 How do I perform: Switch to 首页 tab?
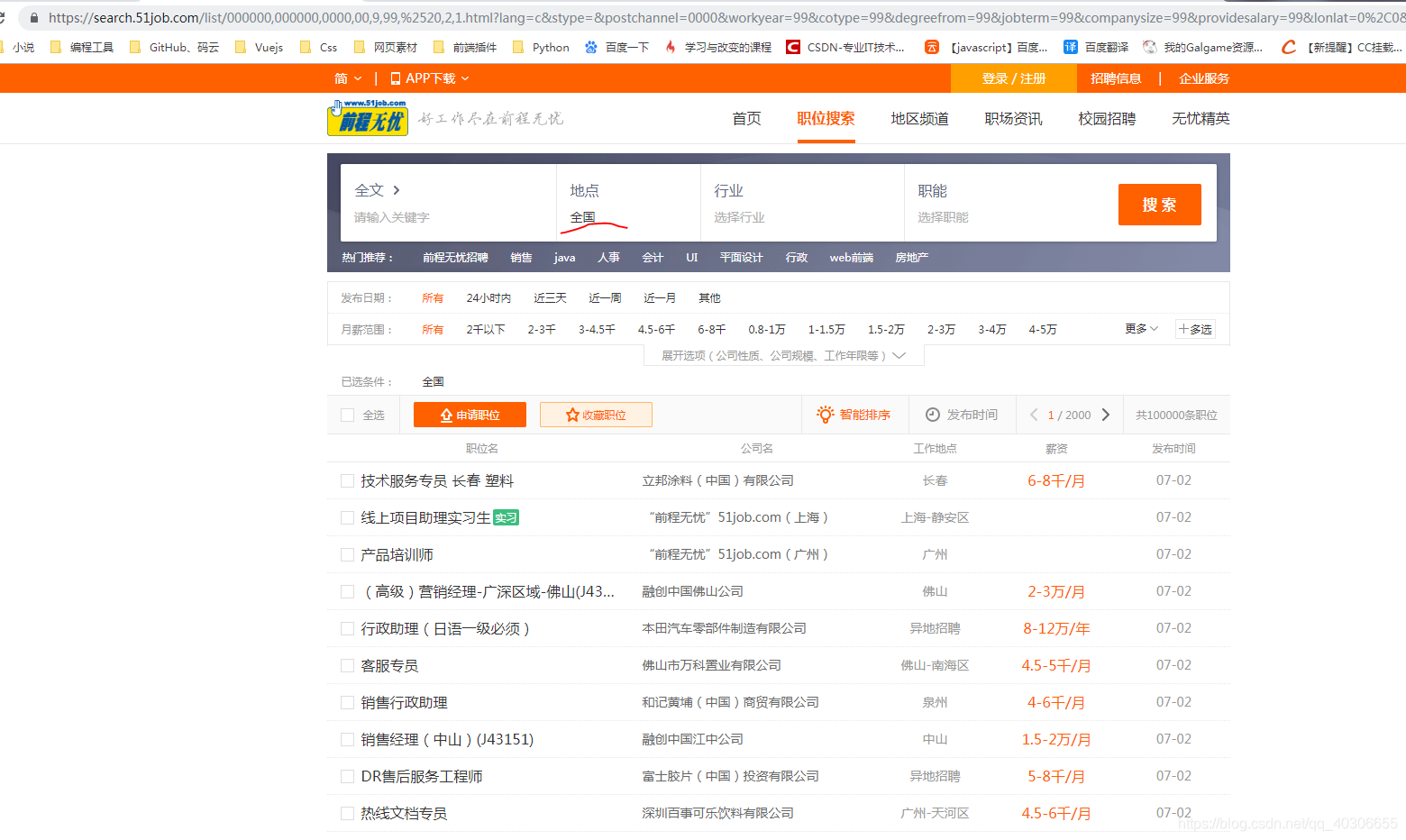pyautogui.click(x=746, y=118)
